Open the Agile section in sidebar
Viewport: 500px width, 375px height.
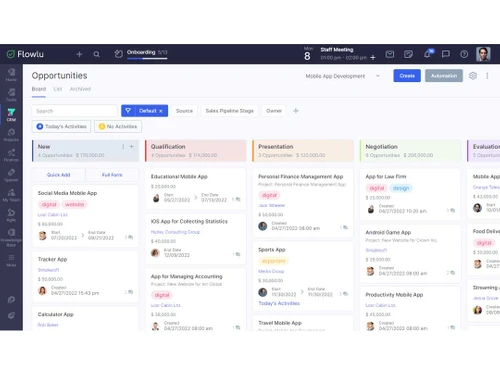coord(11,215)
